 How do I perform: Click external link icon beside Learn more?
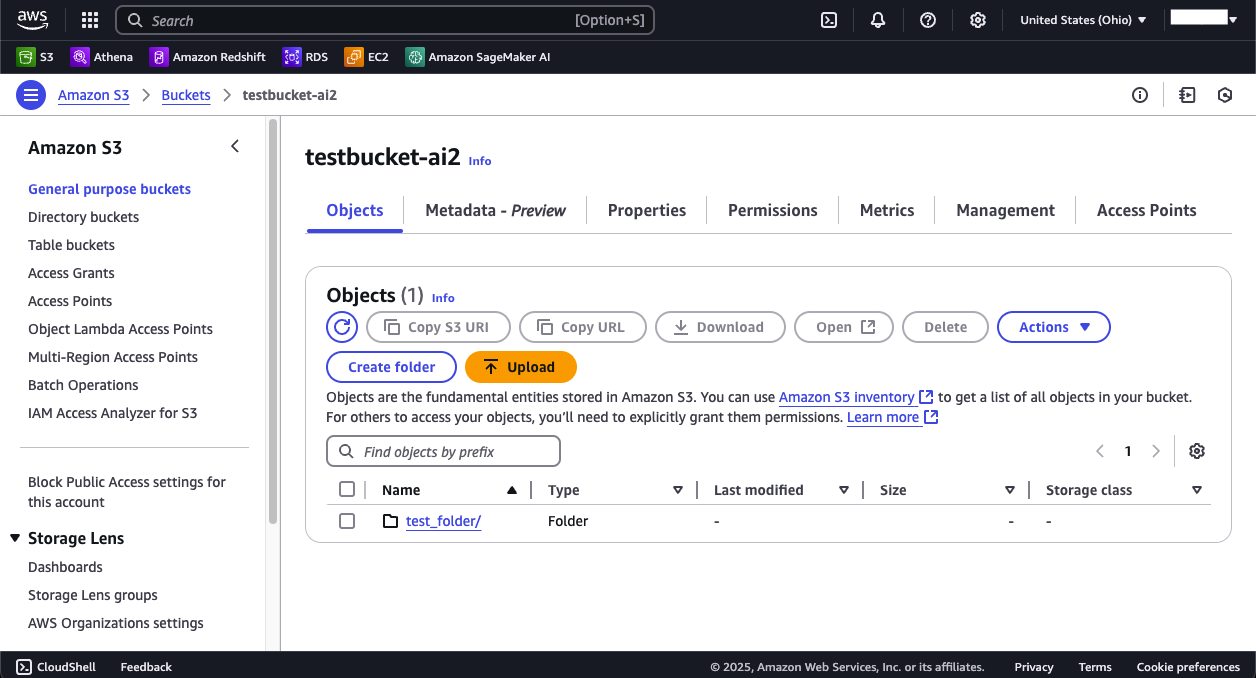[x=931, y=417]
